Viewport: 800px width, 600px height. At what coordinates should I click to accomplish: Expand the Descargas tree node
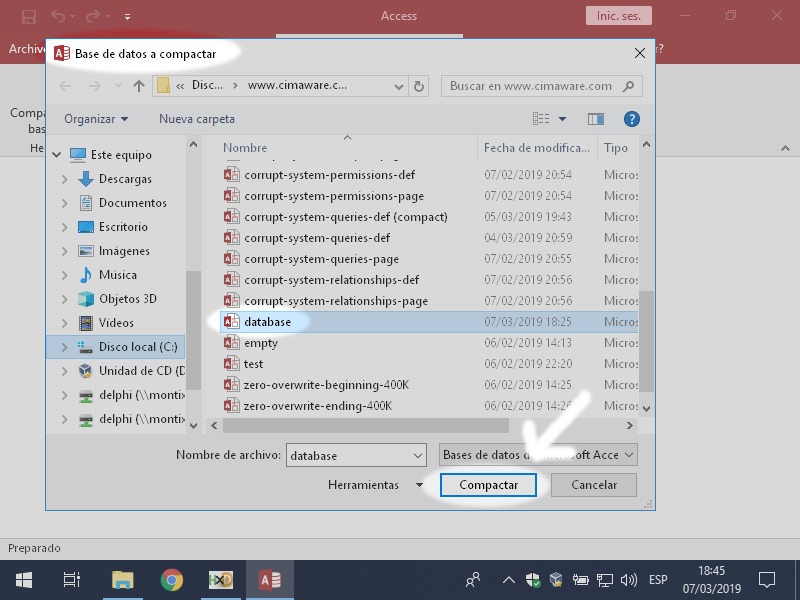[65, 179]
